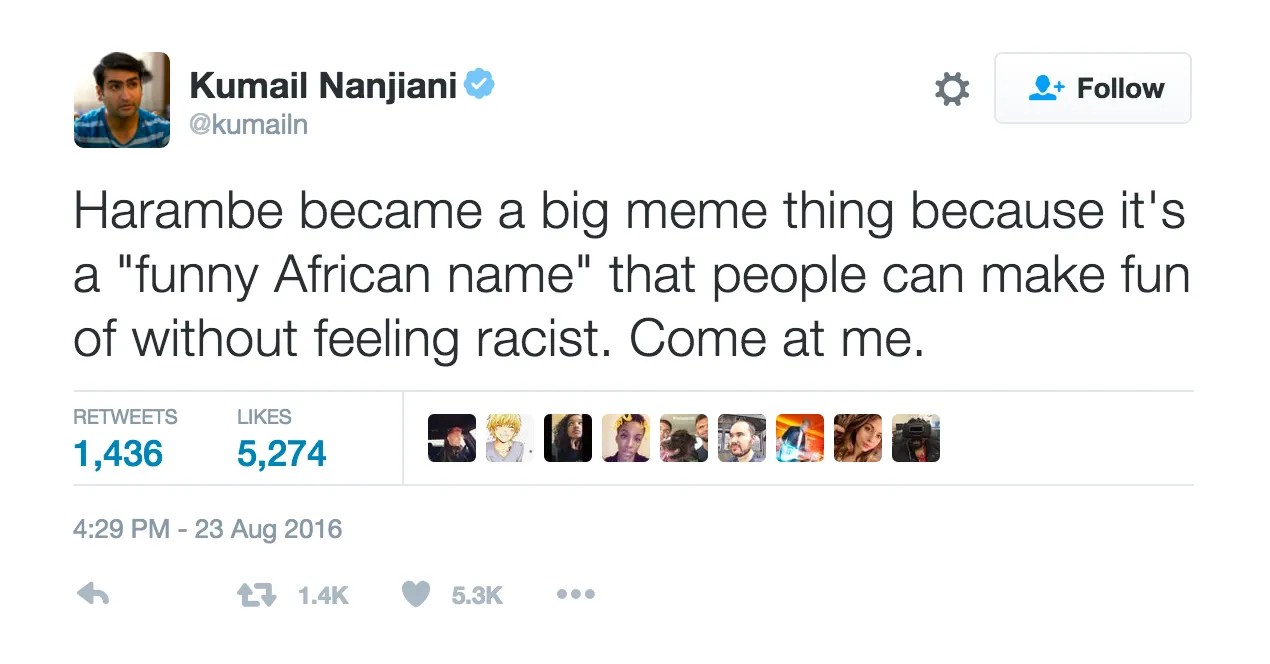Click the LIKES label
The width and height of the screenshot is (1270, 664).
(x=264, y=417)
